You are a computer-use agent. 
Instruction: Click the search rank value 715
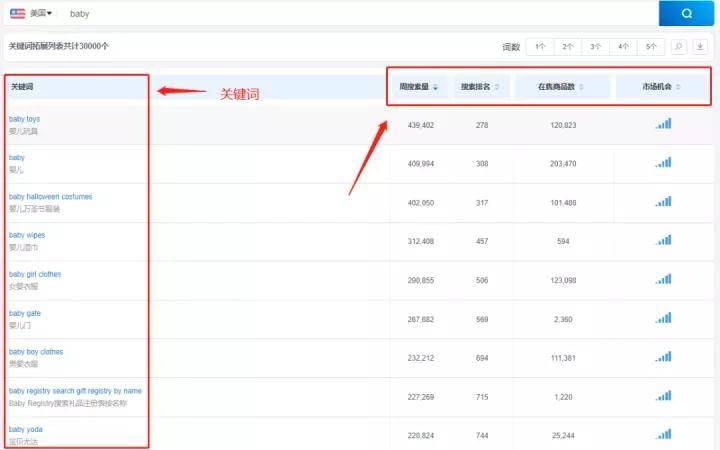482,397
